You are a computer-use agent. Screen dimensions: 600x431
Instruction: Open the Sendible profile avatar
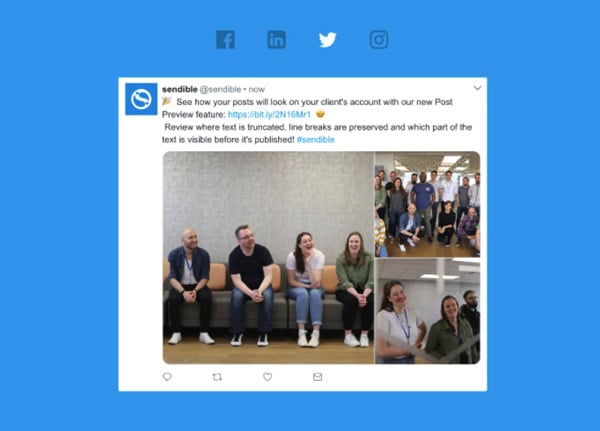click(x=141, y=99)
